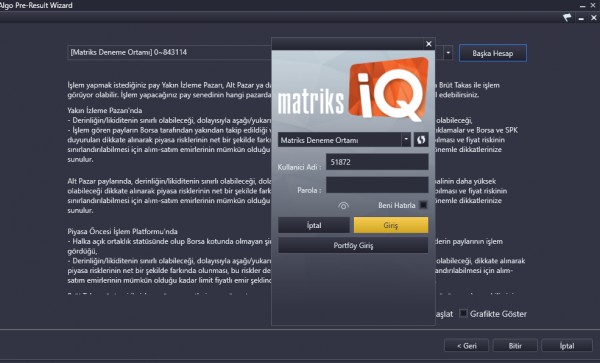Viewport: 600px width, 363px height.
Task: Toggle the password visibility eye icon
Action: click(343, 206)
